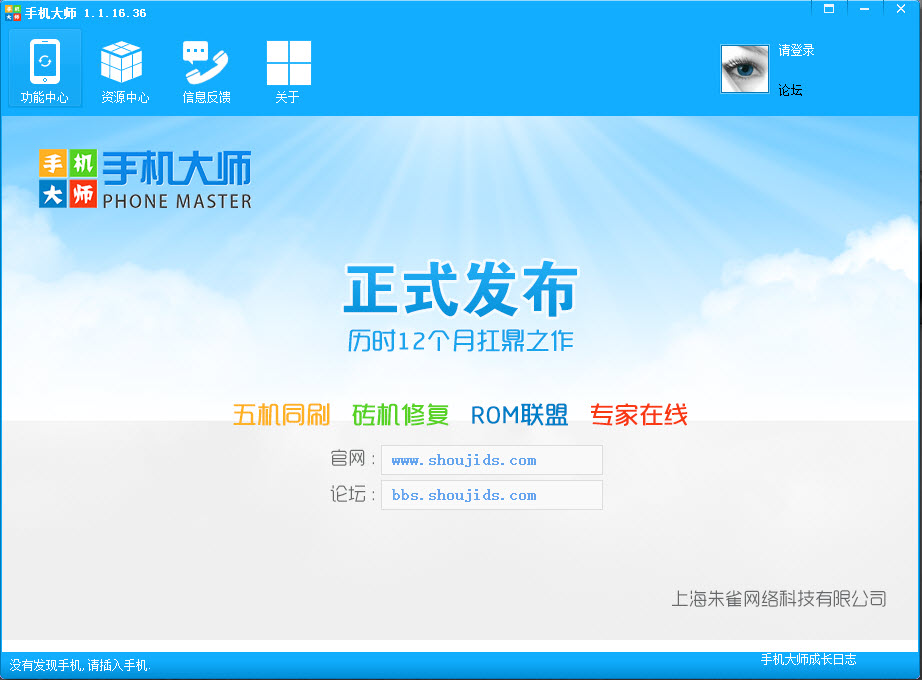
Task: Click the skin/window mode icon in title bar
Action: pyautogui.click(x=828, y=9)
